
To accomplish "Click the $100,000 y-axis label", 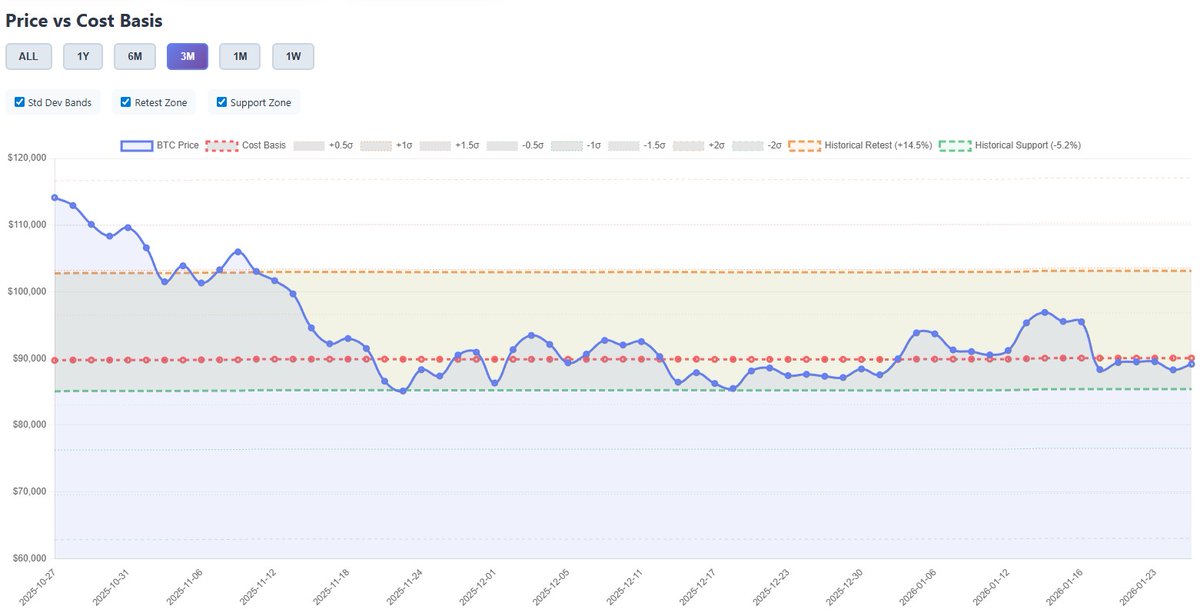I will click(27, 291).
